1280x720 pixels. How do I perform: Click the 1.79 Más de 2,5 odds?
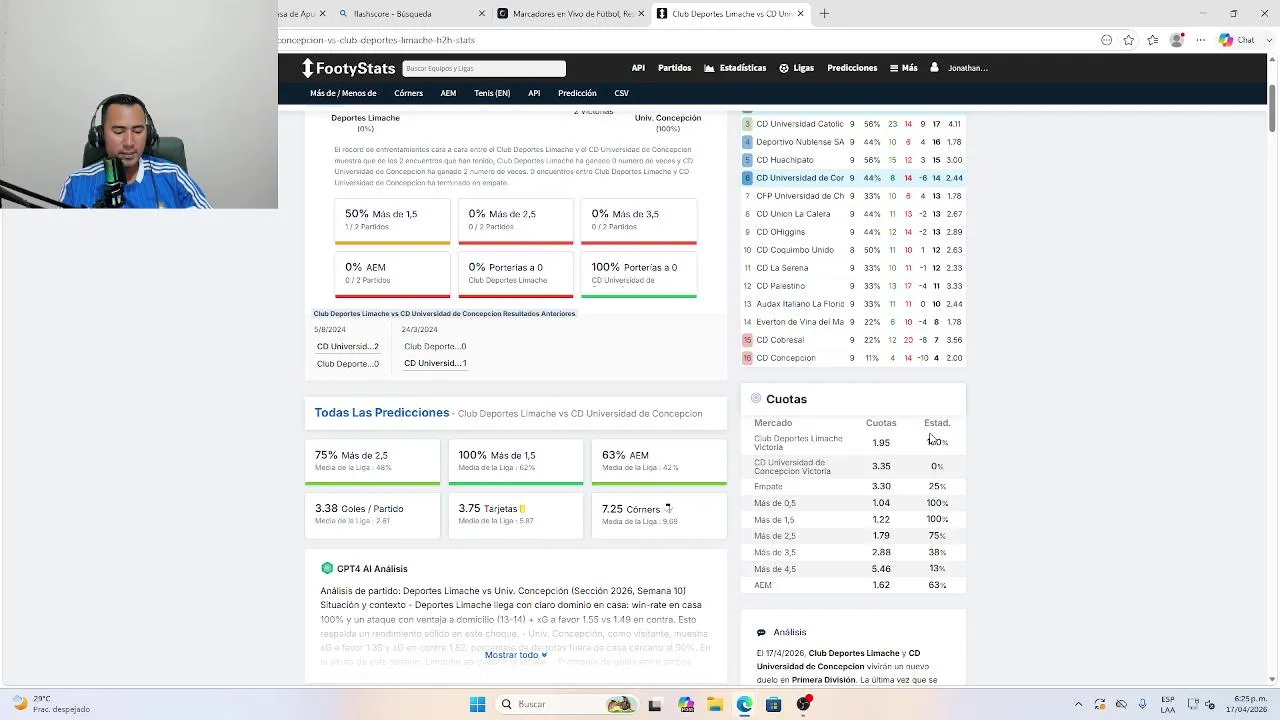881,536
